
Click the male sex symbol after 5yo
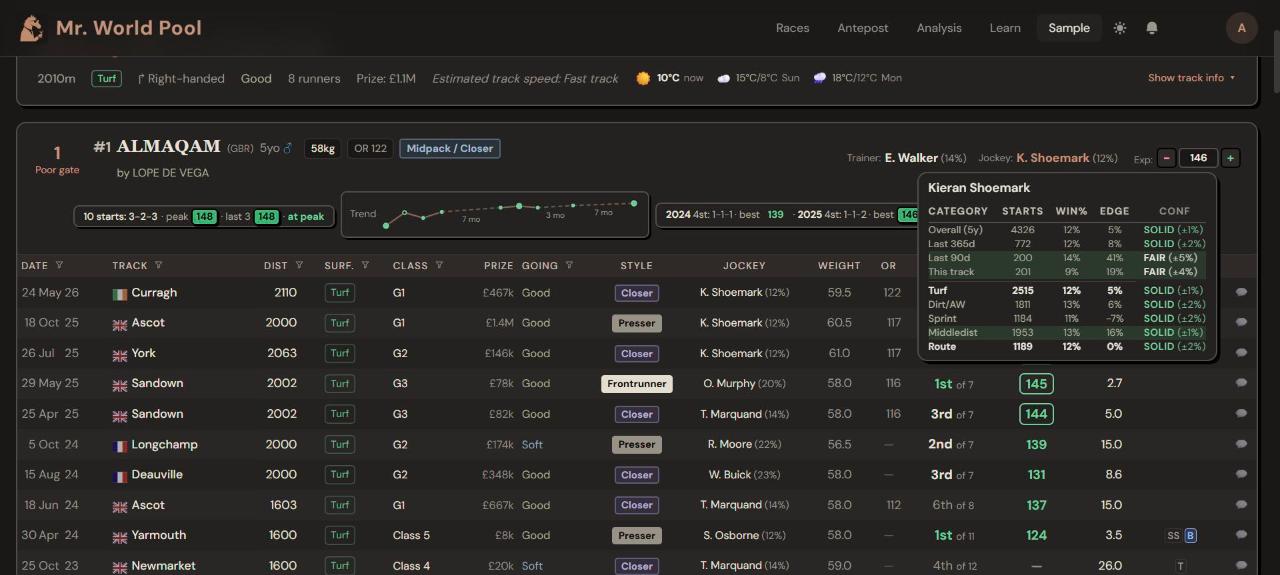pyautogui.click(x=288, y=148)
